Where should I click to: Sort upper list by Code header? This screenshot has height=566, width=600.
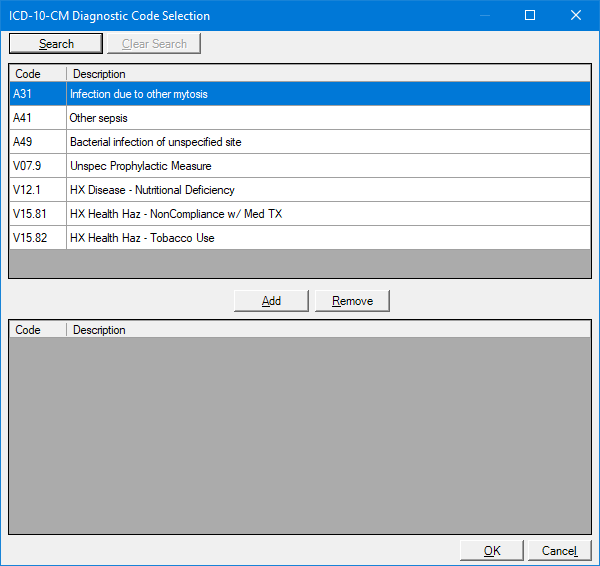38,73
